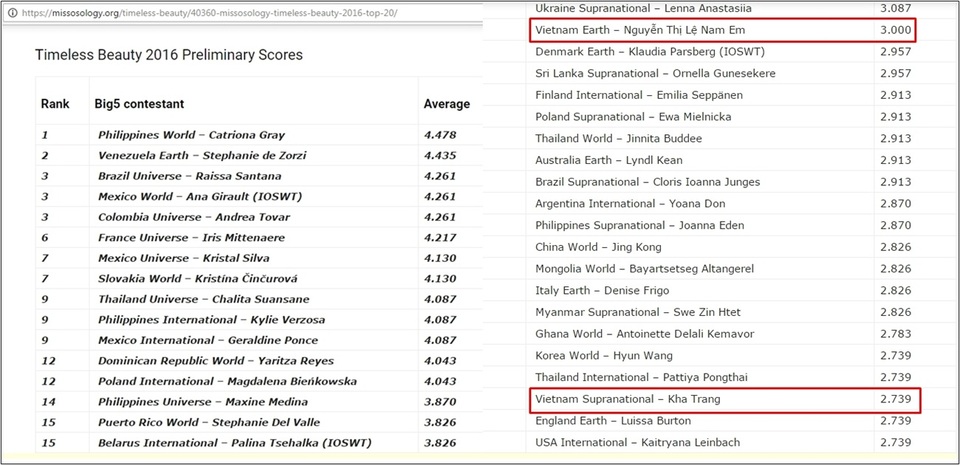
Task: Select Thailand World – Jinnita Buddee
Action: coord(618,138)
